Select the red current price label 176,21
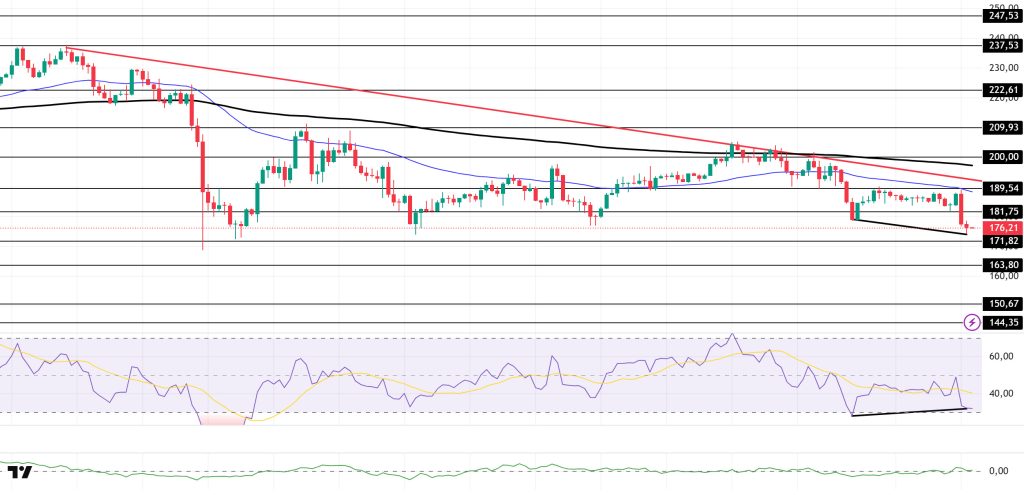Screen dimensions: 1024x495 pyautogui.click(x=1000, y=228)
